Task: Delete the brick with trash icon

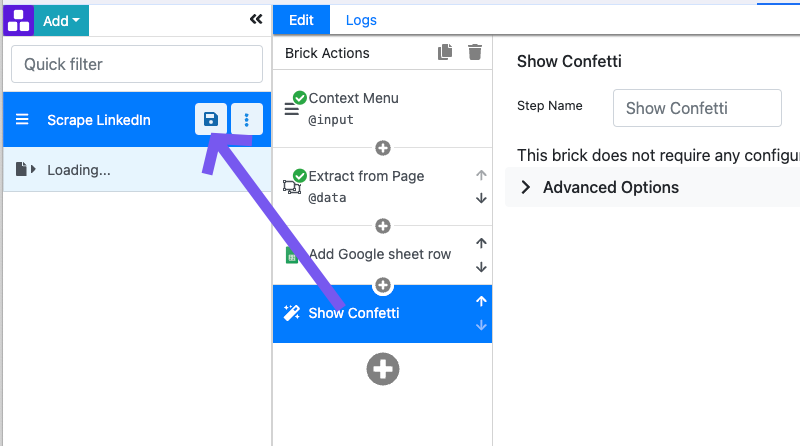Action: (475, 53)
